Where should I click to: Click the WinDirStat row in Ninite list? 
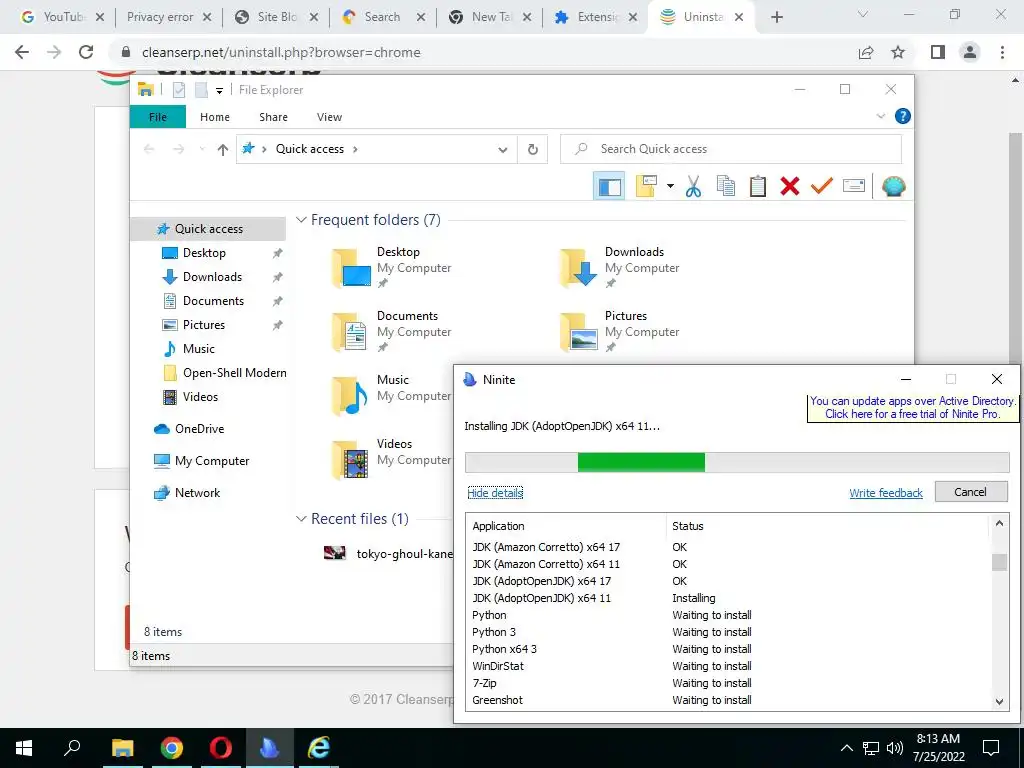point(730,666)
